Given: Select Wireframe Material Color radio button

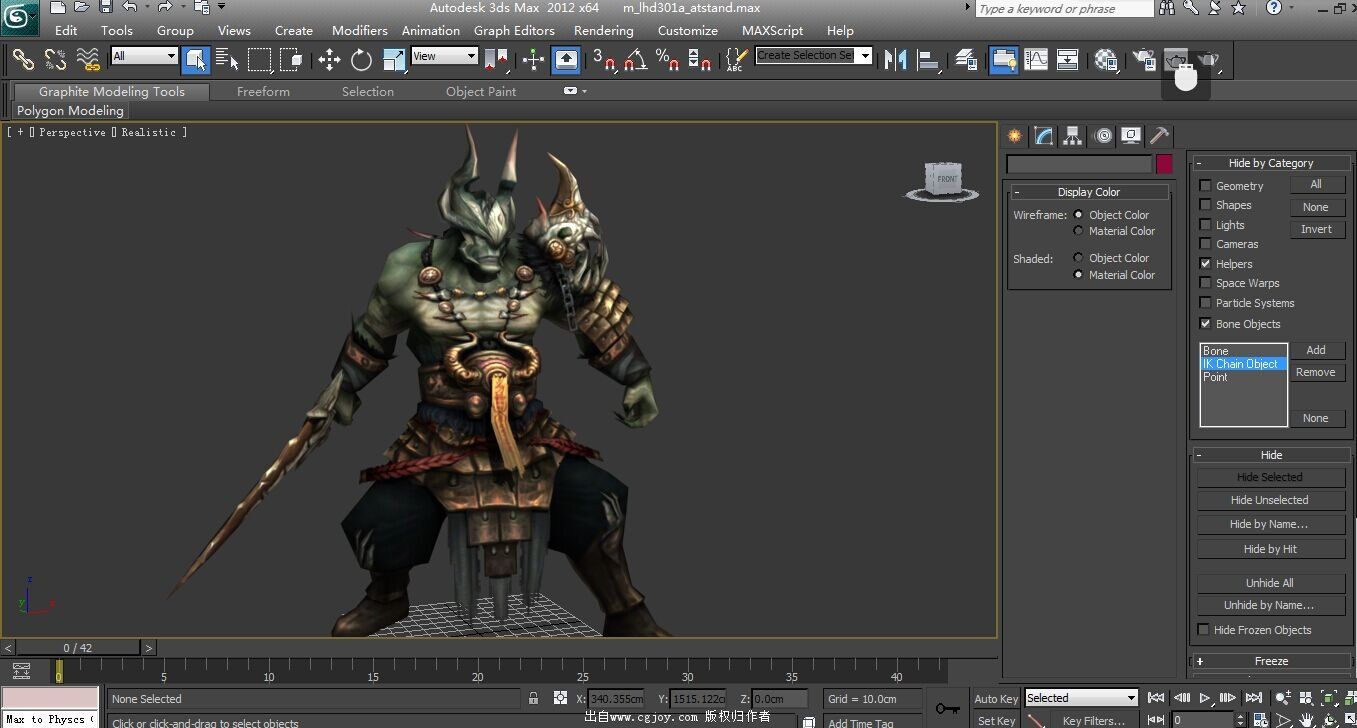Looking at the screenshot, I should pos(1078,231).
